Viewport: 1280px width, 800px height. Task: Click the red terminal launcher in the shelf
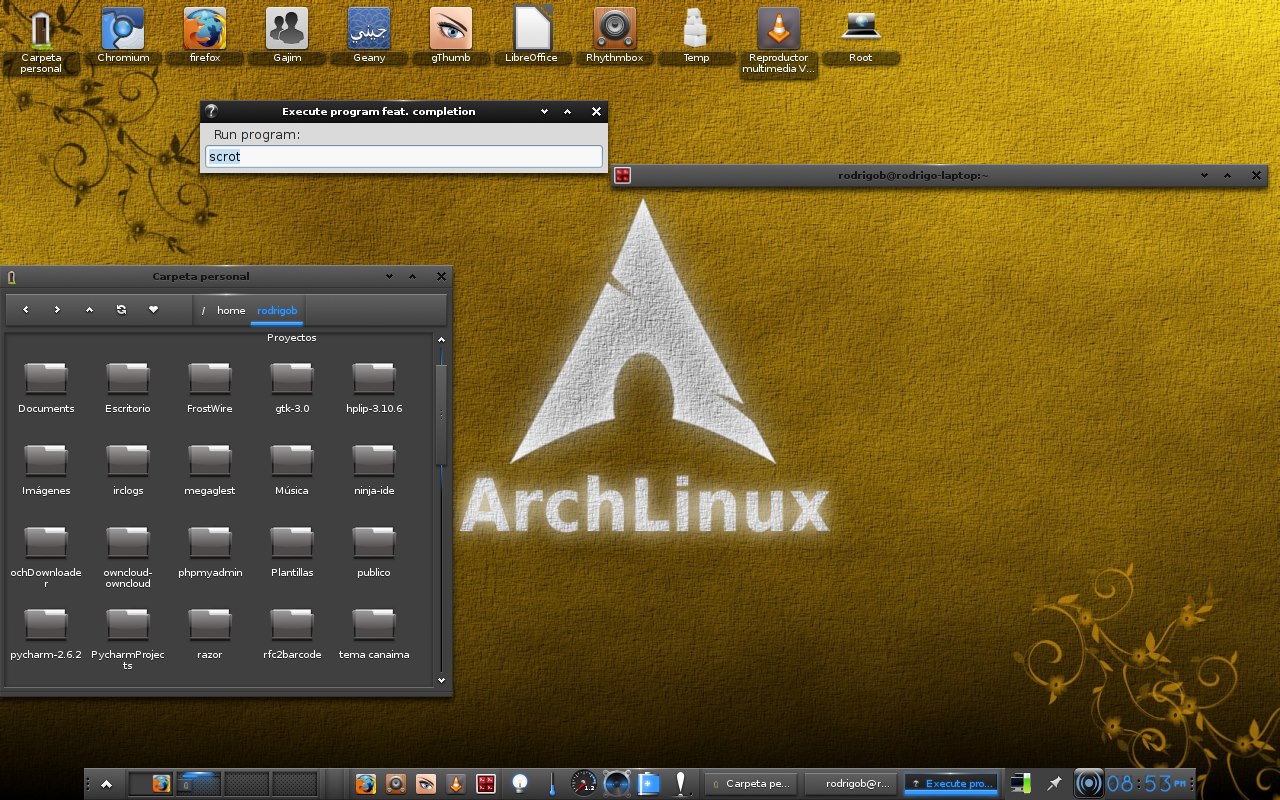tap(486, 784)
